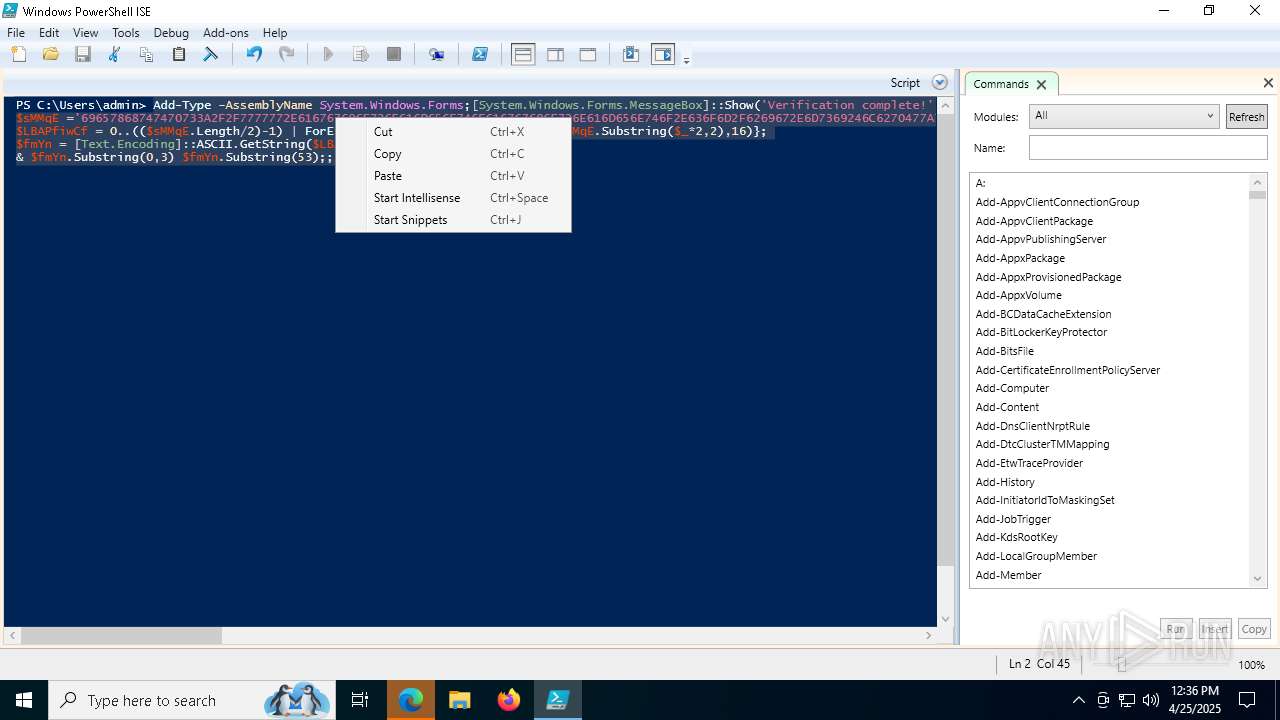The width and height of the screenshot is (1280, 720).
Task: Select Add-Member command
Action: tap(1008, 575)
